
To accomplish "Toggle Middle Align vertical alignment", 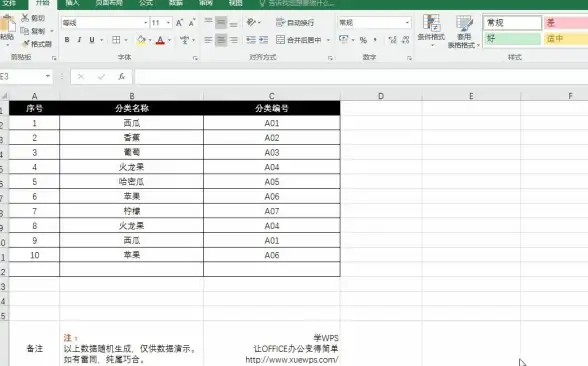I will pos(221,22).
